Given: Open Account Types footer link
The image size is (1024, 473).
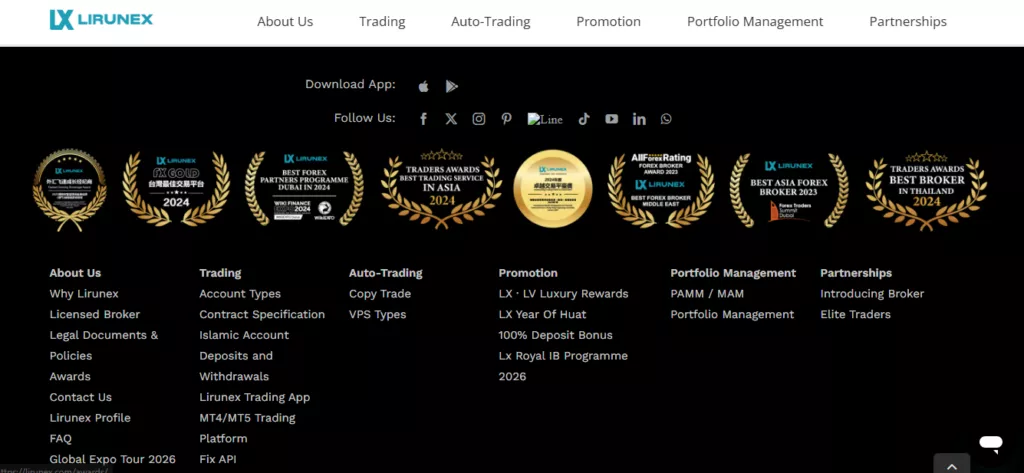Looking at the screenshot, I should [240, 294].
